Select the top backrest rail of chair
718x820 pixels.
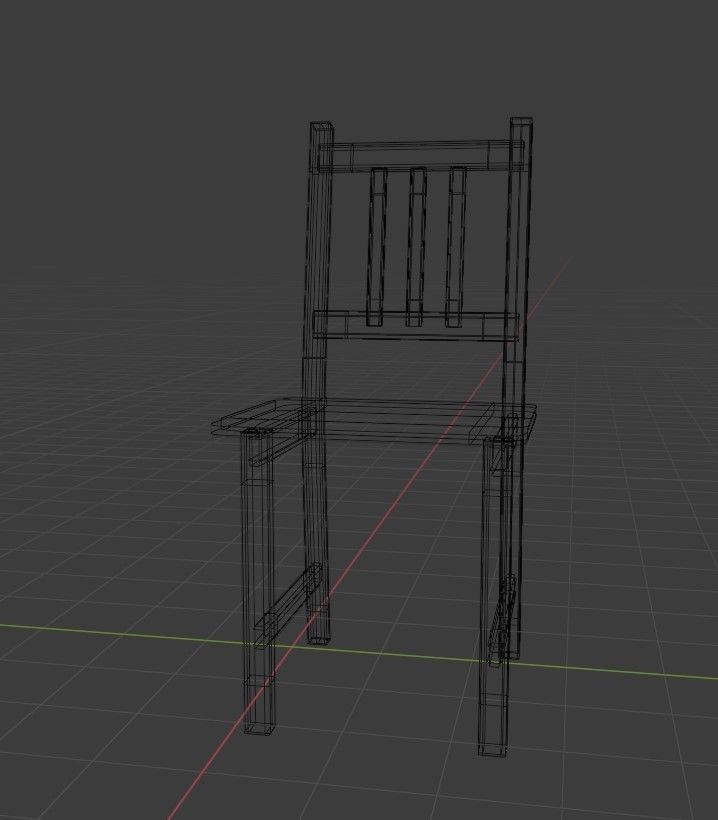422,155
